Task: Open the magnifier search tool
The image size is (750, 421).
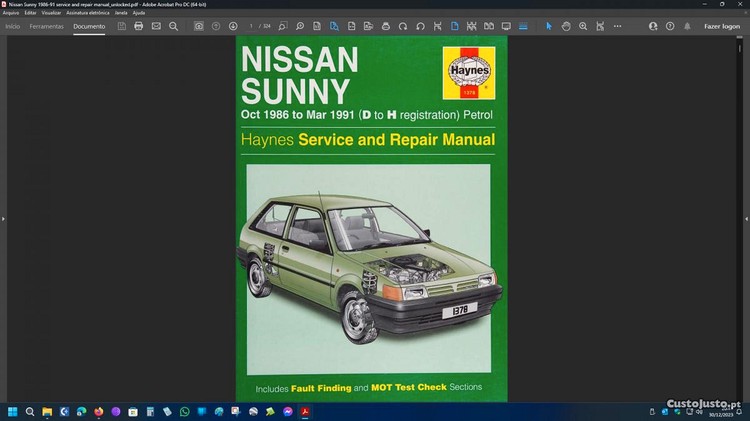Action: pyautogui.click(x=173, y=26)
